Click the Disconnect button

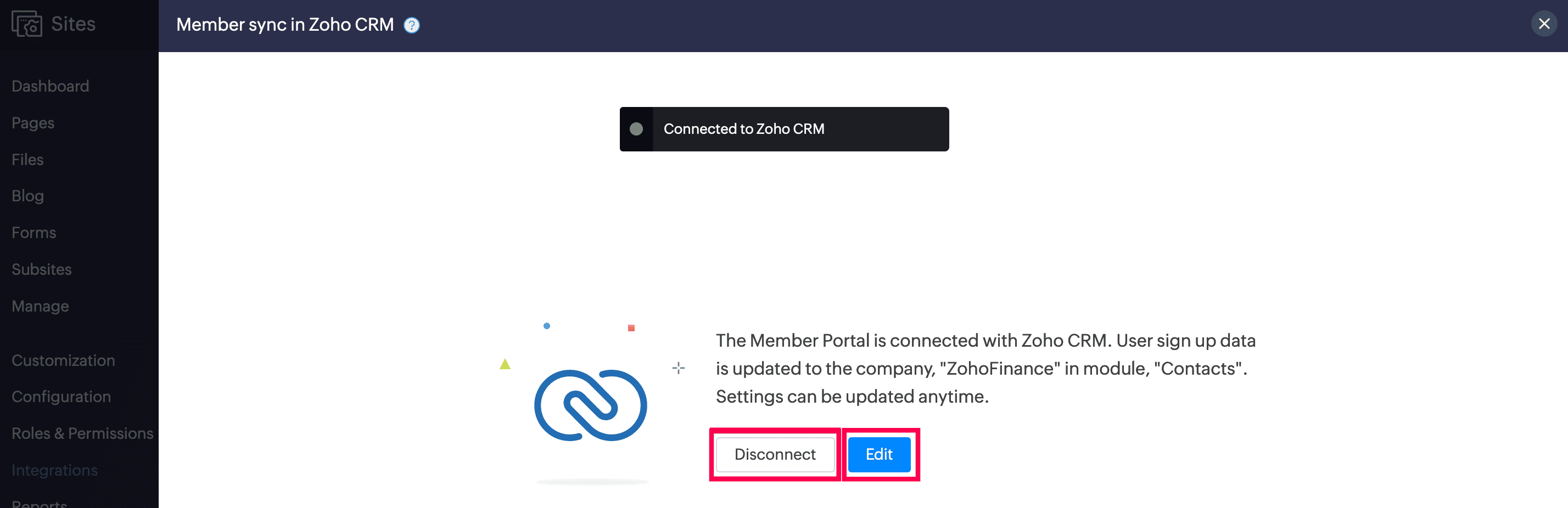(x=775, y=454)
